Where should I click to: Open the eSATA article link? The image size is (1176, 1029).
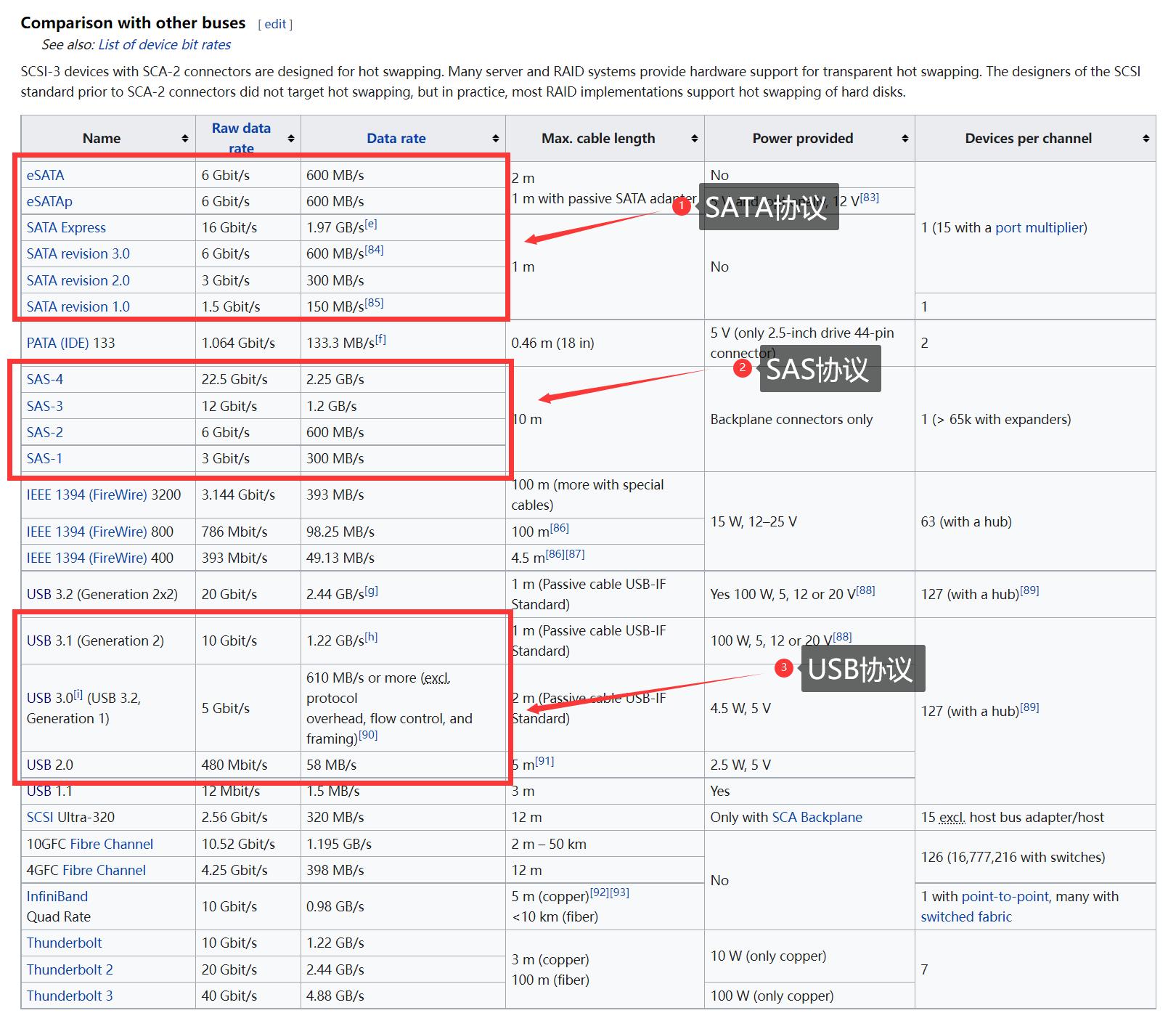point(45,175)
